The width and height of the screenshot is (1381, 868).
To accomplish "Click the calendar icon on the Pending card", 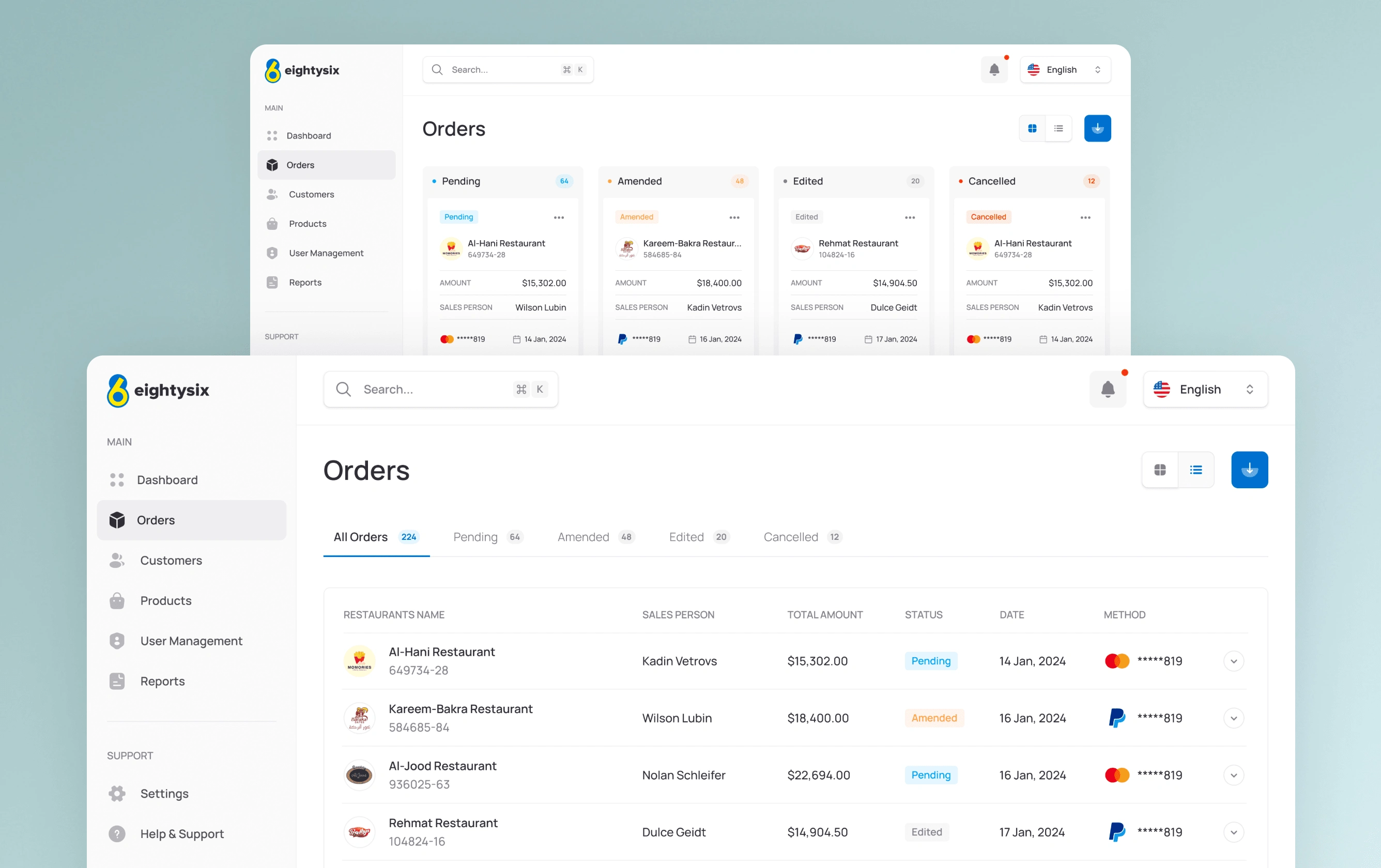I will click(x=516, y=339).
